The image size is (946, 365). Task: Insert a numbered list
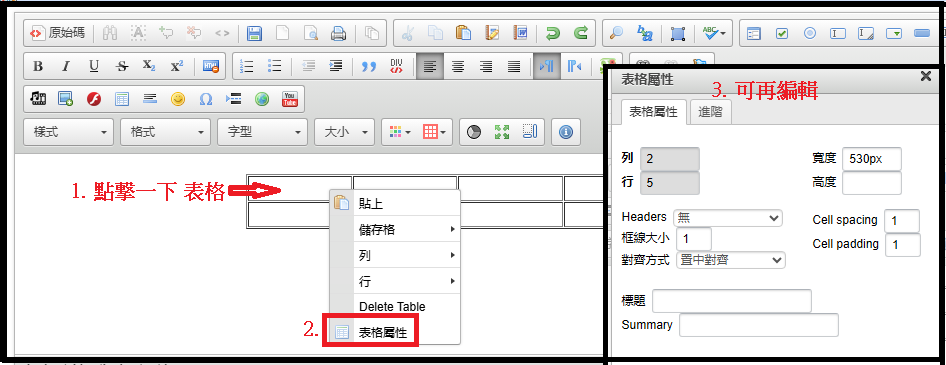247,66
